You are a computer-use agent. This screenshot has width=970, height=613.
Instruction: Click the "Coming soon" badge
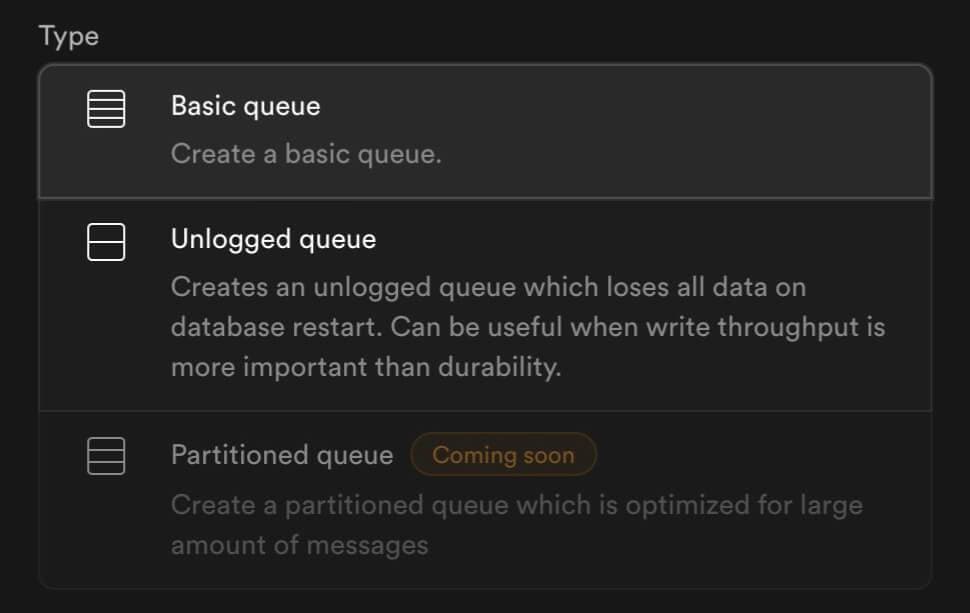[503, 456]
